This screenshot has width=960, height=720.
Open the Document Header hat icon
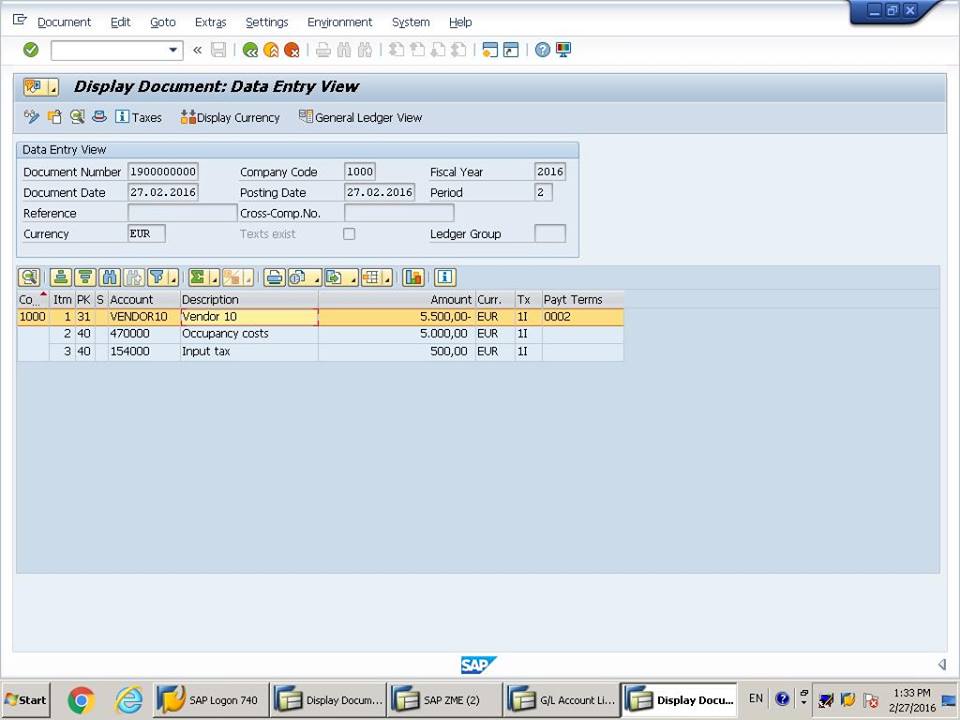coord(99,117)
